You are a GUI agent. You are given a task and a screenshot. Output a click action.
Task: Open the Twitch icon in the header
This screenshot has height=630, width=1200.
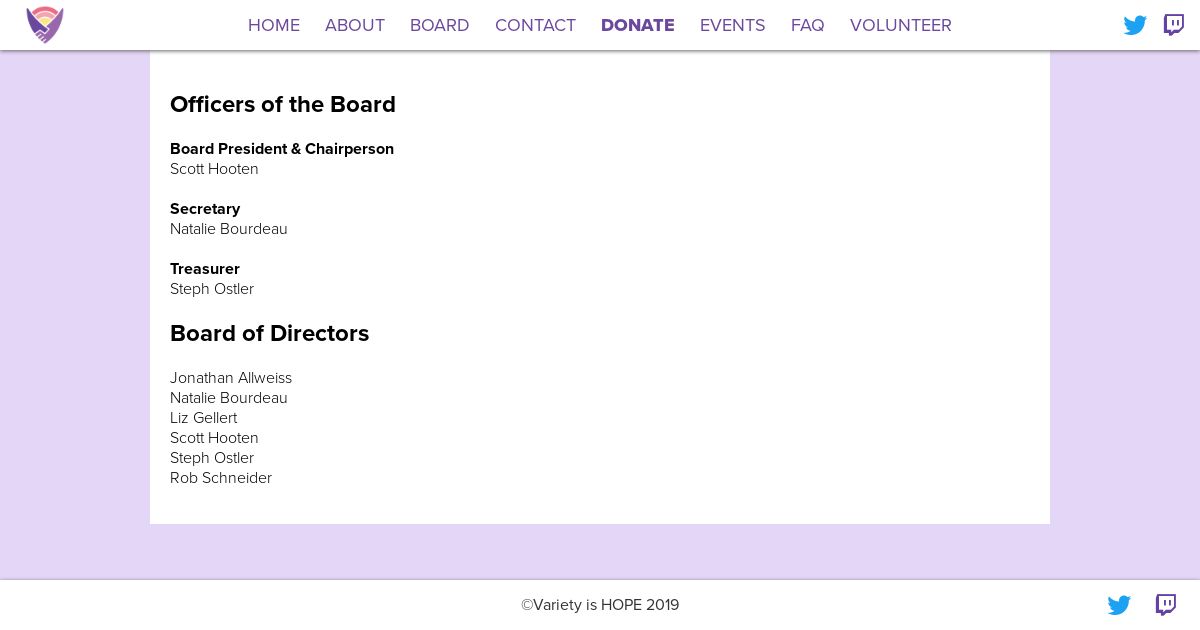coord(1174,25)
